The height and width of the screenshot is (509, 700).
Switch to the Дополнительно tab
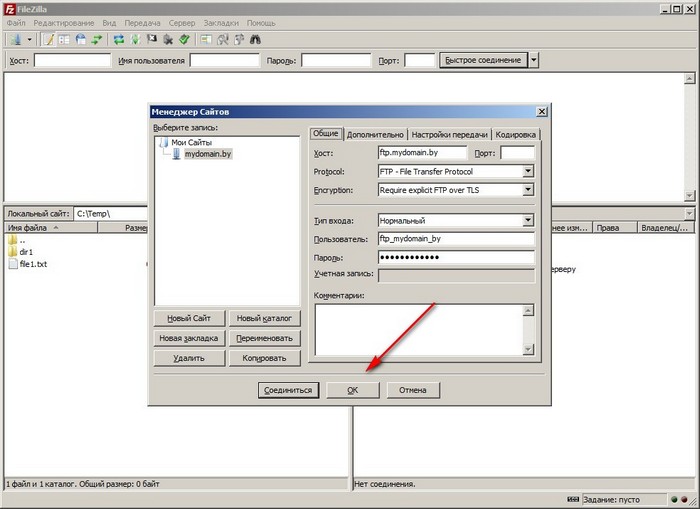[x=375, y=134]
